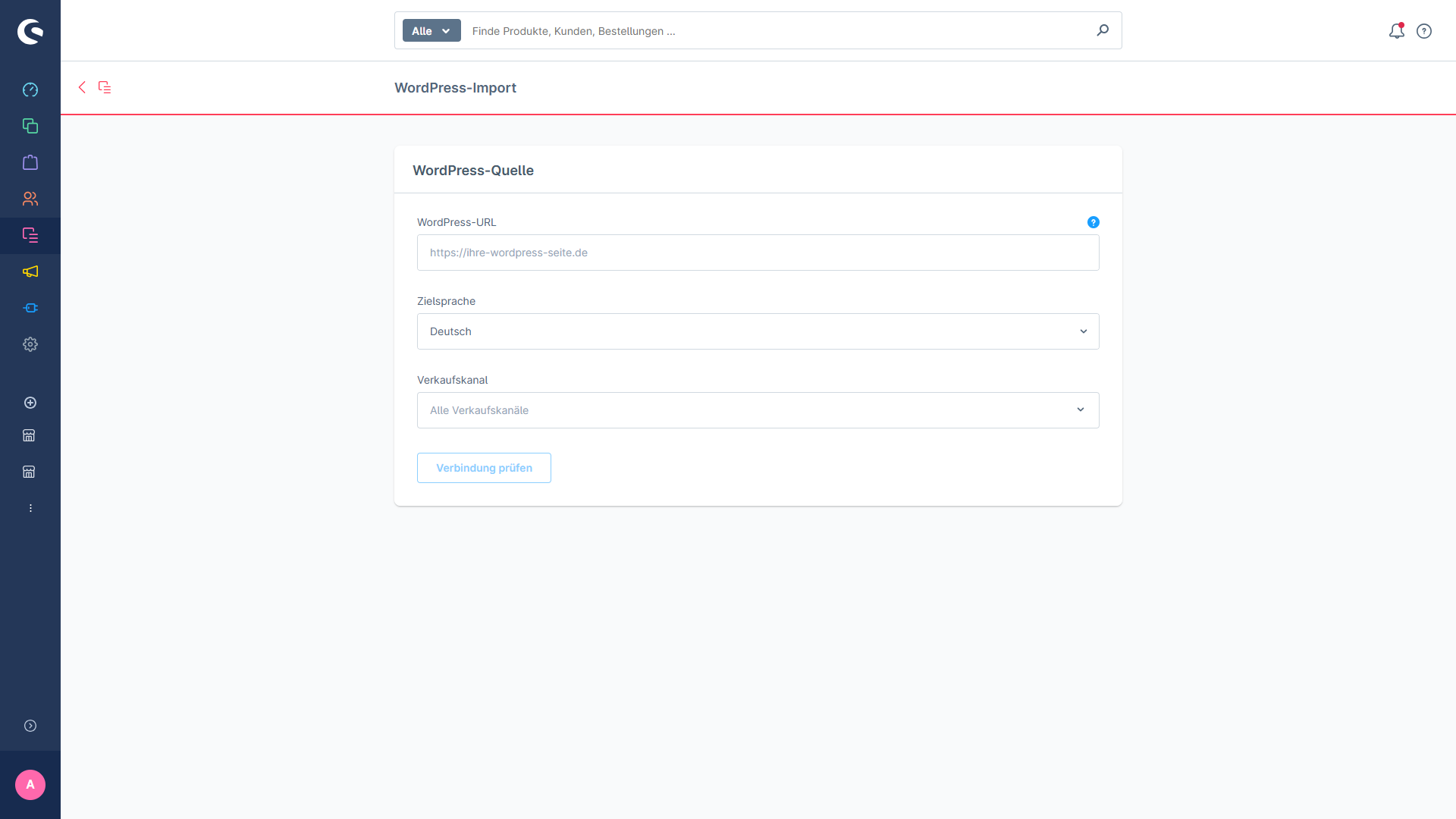This screenshot has width=1456, height=819.
Task: Click the Verbindung prüfen button
Action: click(x=484, y=468)
